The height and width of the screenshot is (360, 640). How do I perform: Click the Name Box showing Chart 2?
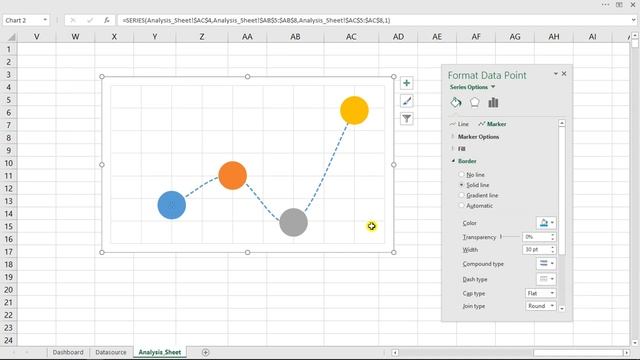tap(22, 20)
